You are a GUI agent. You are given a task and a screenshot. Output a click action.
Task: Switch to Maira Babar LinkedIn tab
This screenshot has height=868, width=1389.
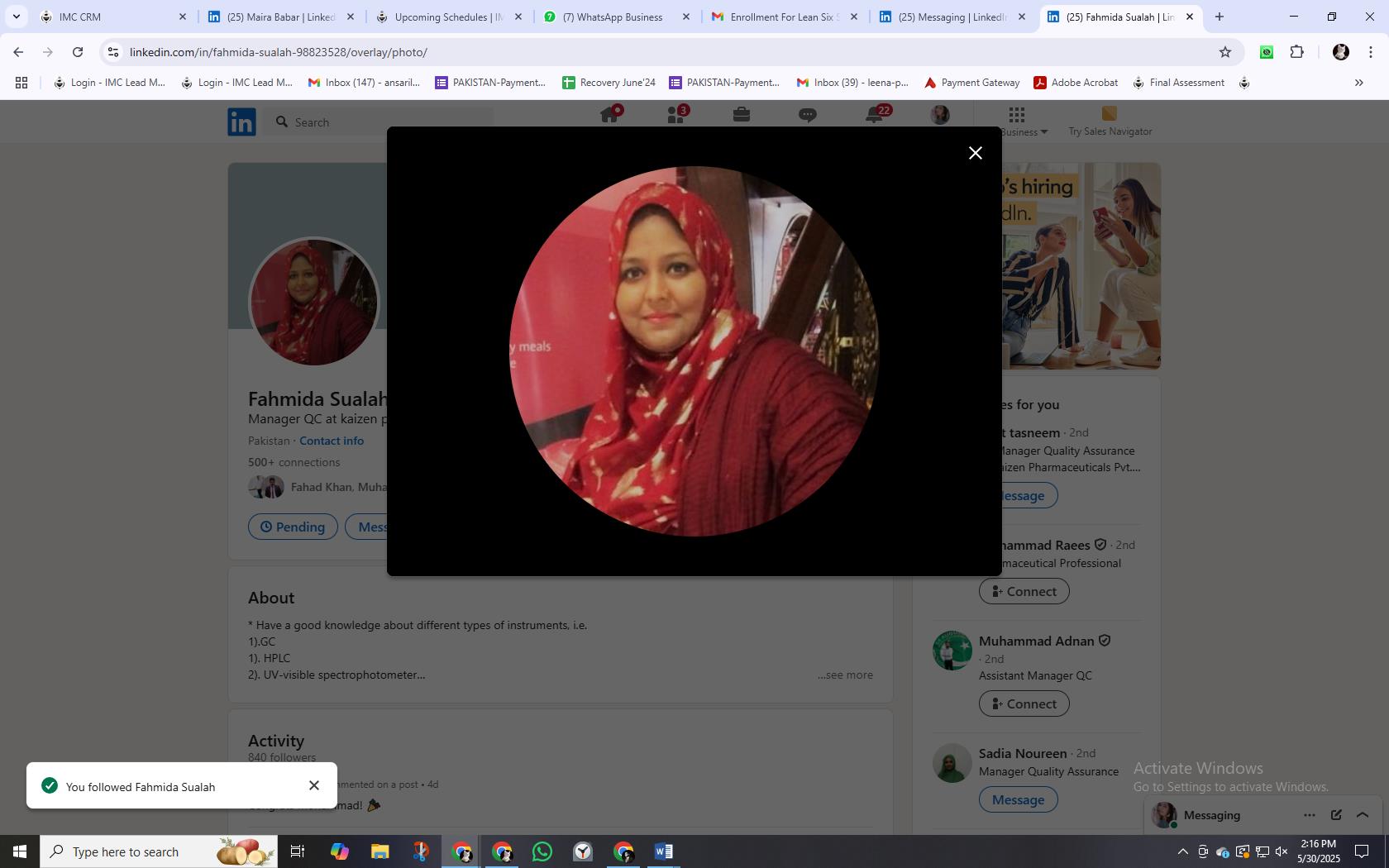(x=281, y=17)
